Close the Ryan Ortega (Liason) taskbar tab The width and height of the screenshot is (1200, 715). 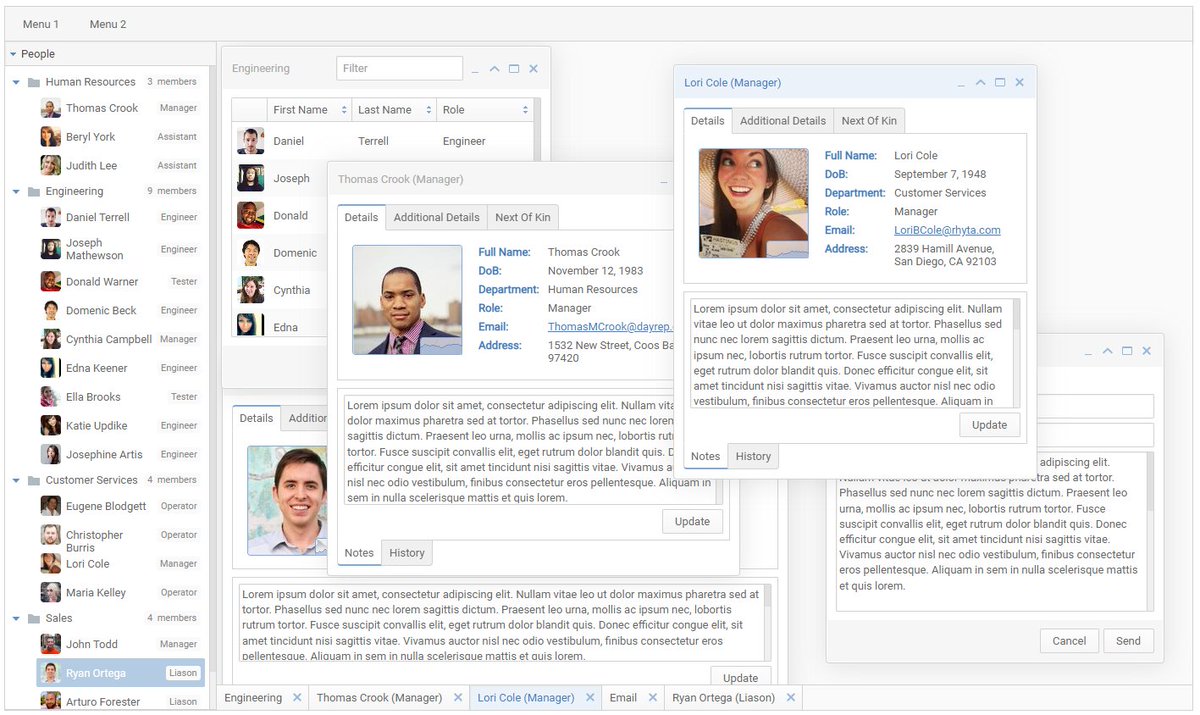click(790, 698)
